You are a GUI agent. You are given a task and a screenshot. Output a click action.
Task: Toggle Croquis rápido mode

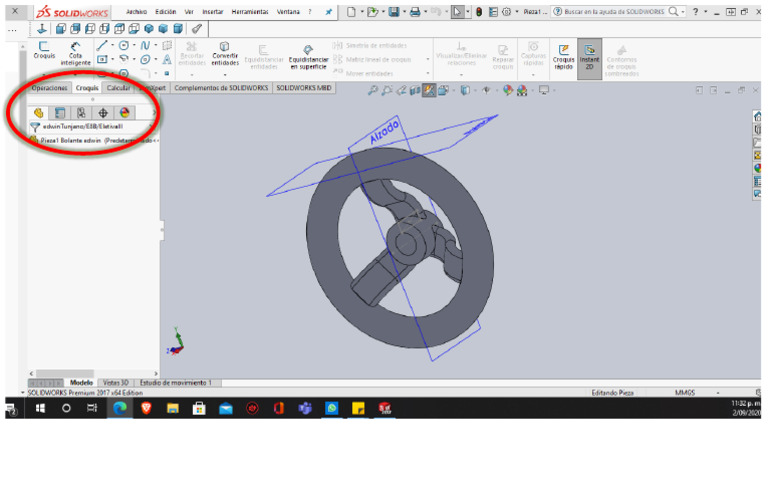pos(563,55)
